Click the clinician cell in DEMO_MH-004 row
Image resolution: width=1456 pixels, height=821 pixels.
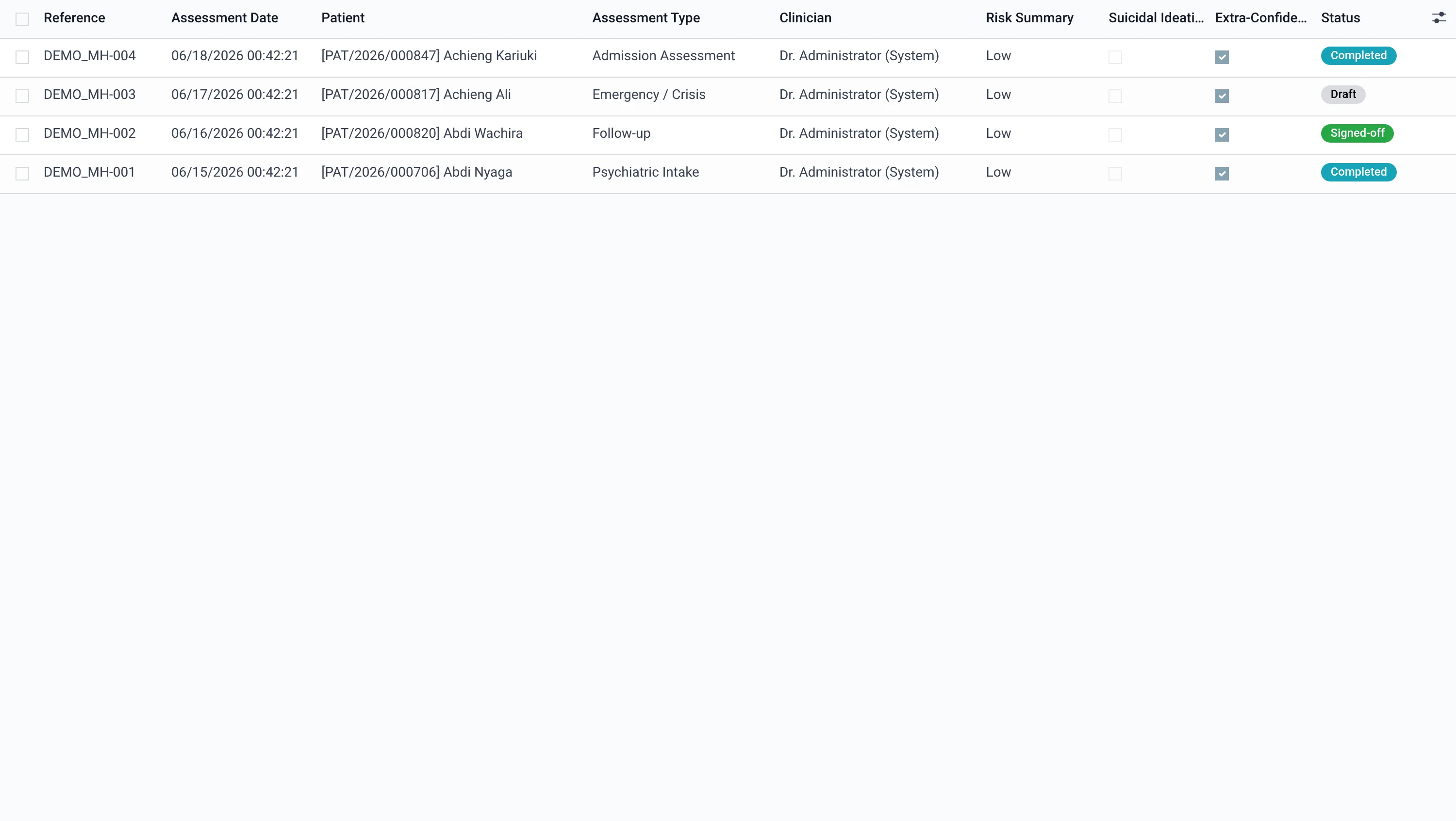click(x=859, y=56)
